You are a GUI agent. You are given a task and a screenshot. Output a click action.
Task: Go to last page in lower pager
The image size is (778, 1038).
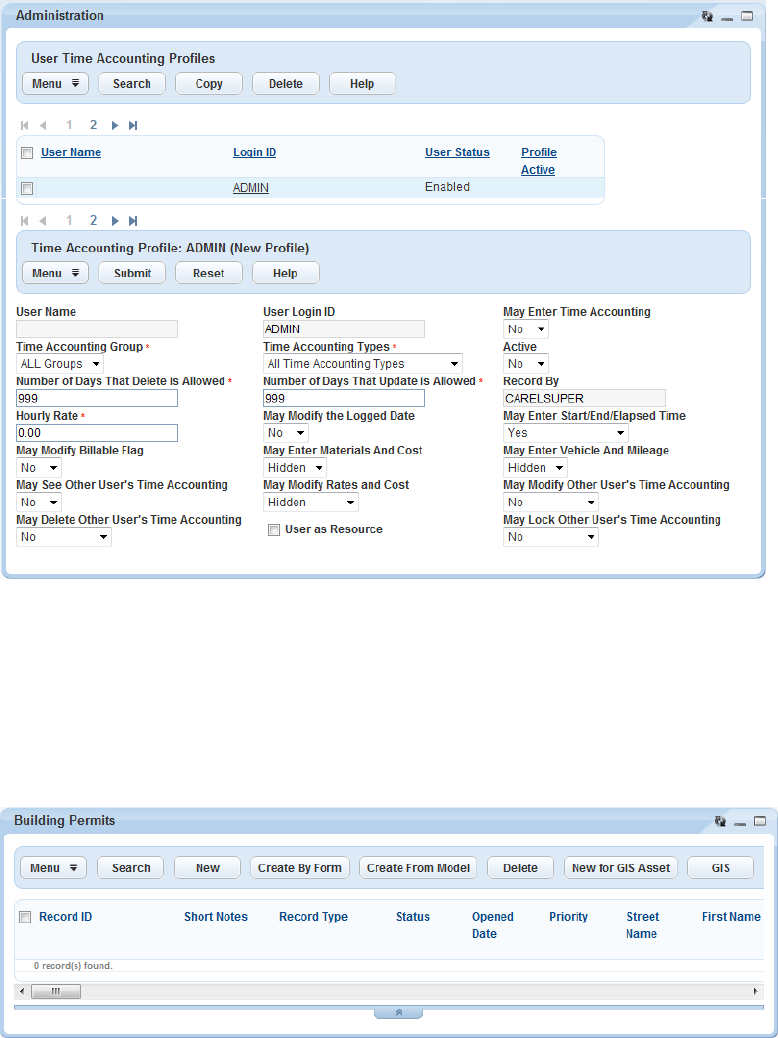133,220
